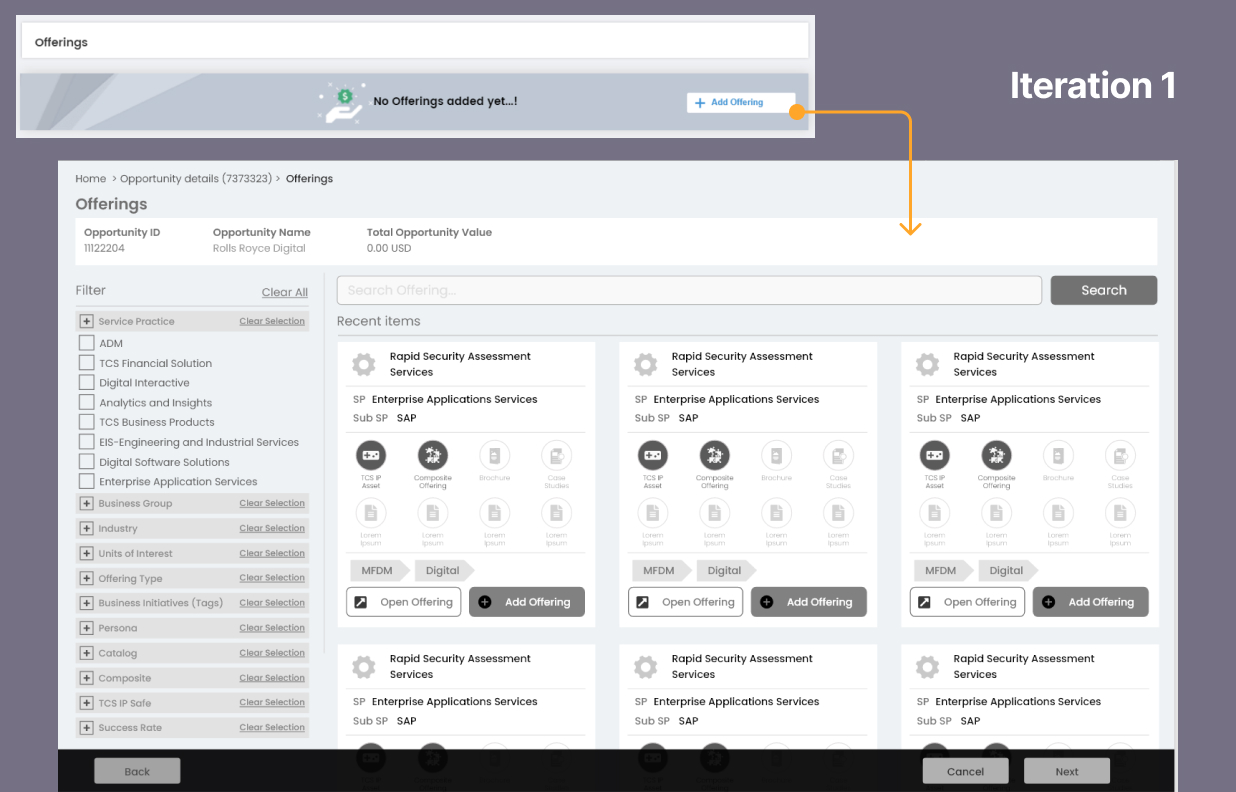
Task: Click Clear All filters link
Action: coord(284,292)
